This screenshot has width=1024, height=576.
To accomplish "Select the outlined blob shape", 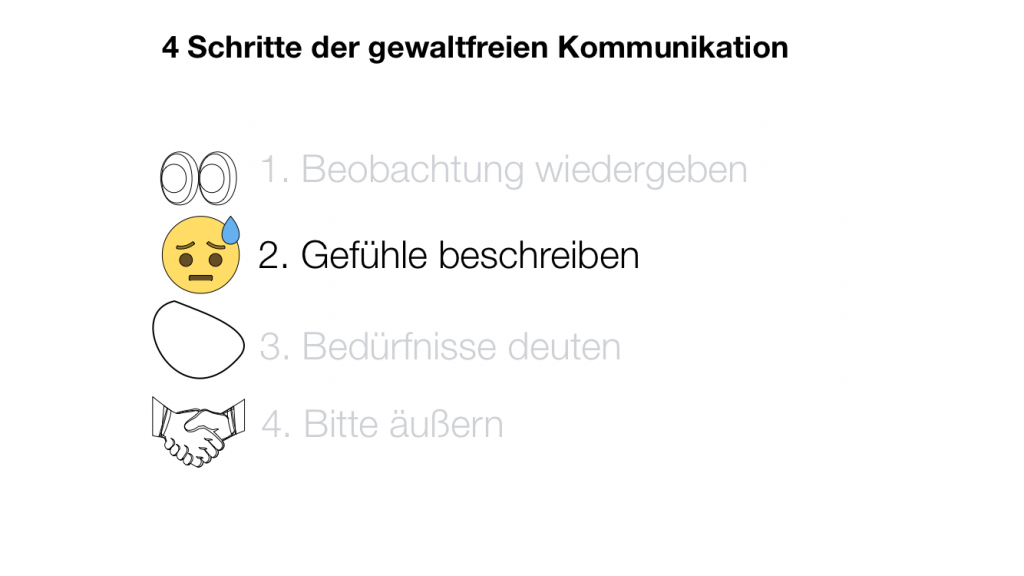I will 197,340.
